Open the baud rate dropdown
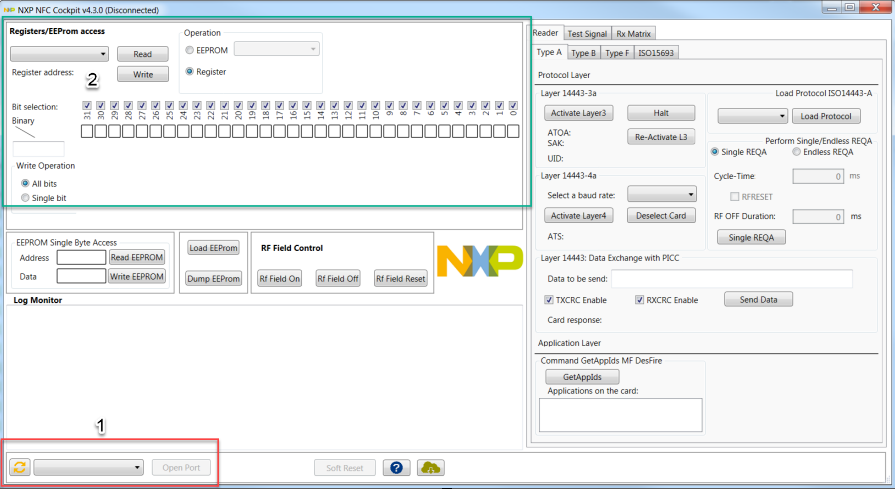 (662, 195)
